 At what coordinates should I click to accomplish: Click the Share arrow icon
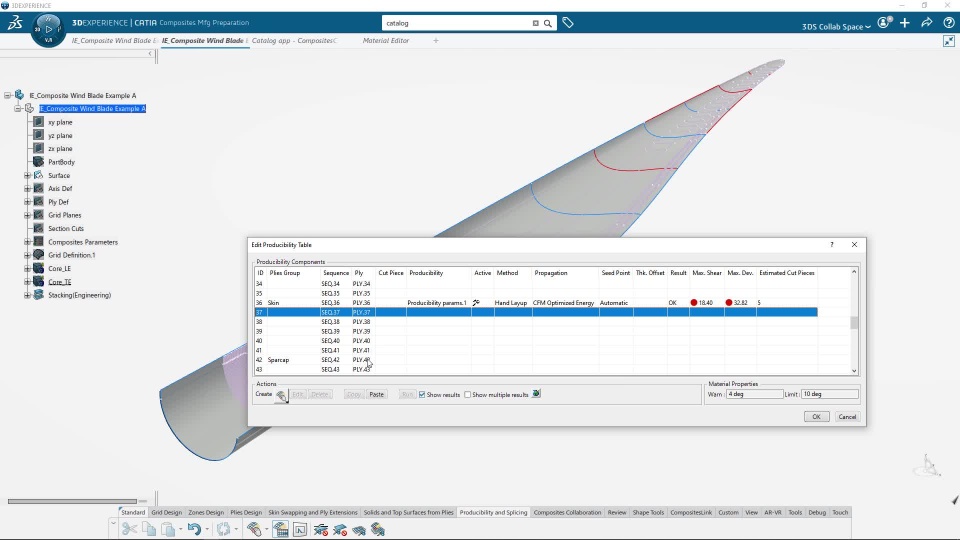[x=927, y=23]
